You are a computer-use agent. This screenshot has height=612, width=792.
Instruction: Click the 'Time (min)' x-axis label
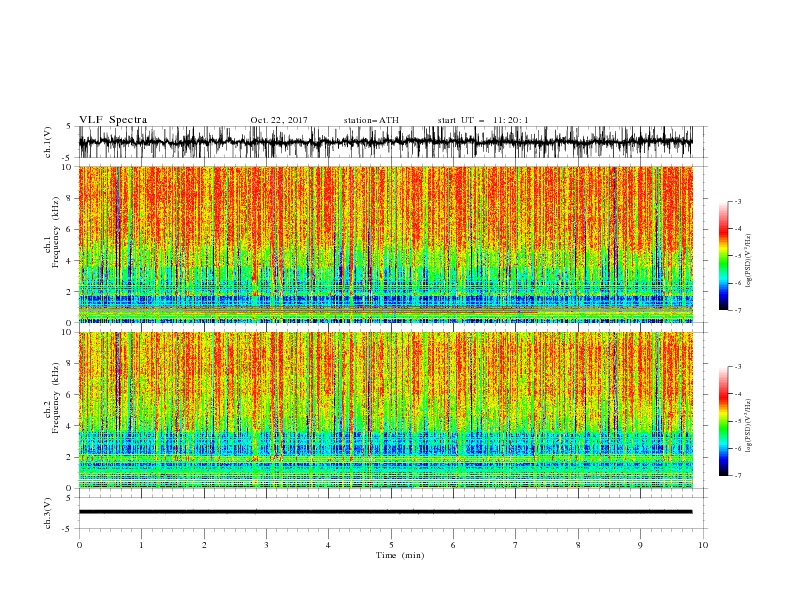click(400, 555)
